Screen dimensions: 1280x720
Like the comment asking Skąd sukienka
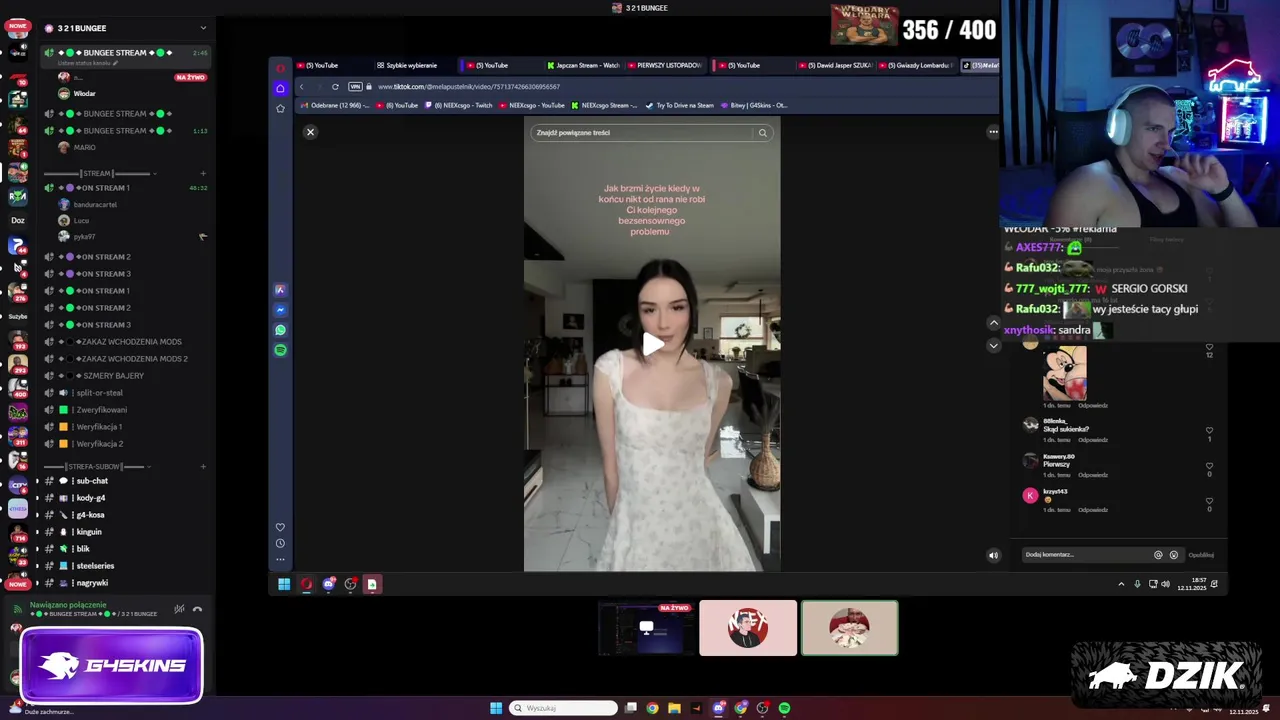[1209, 431]
